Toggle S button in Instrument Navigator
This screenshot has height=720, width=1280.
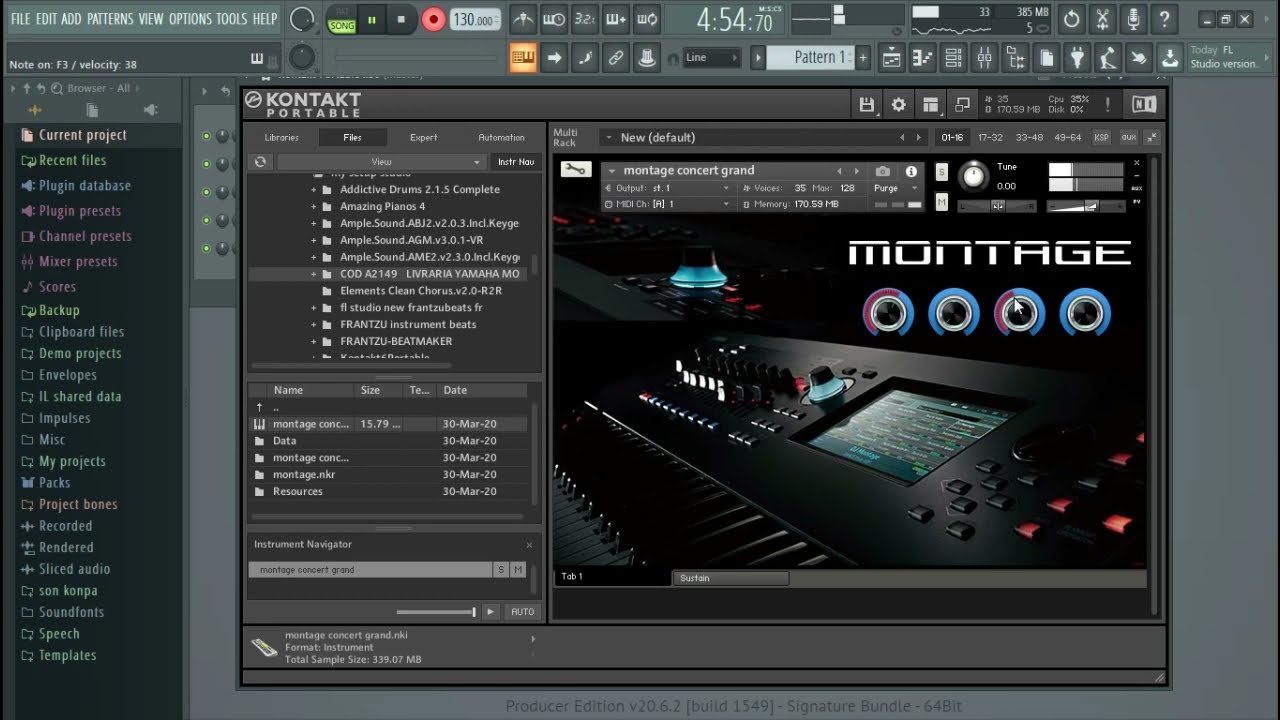501,569
